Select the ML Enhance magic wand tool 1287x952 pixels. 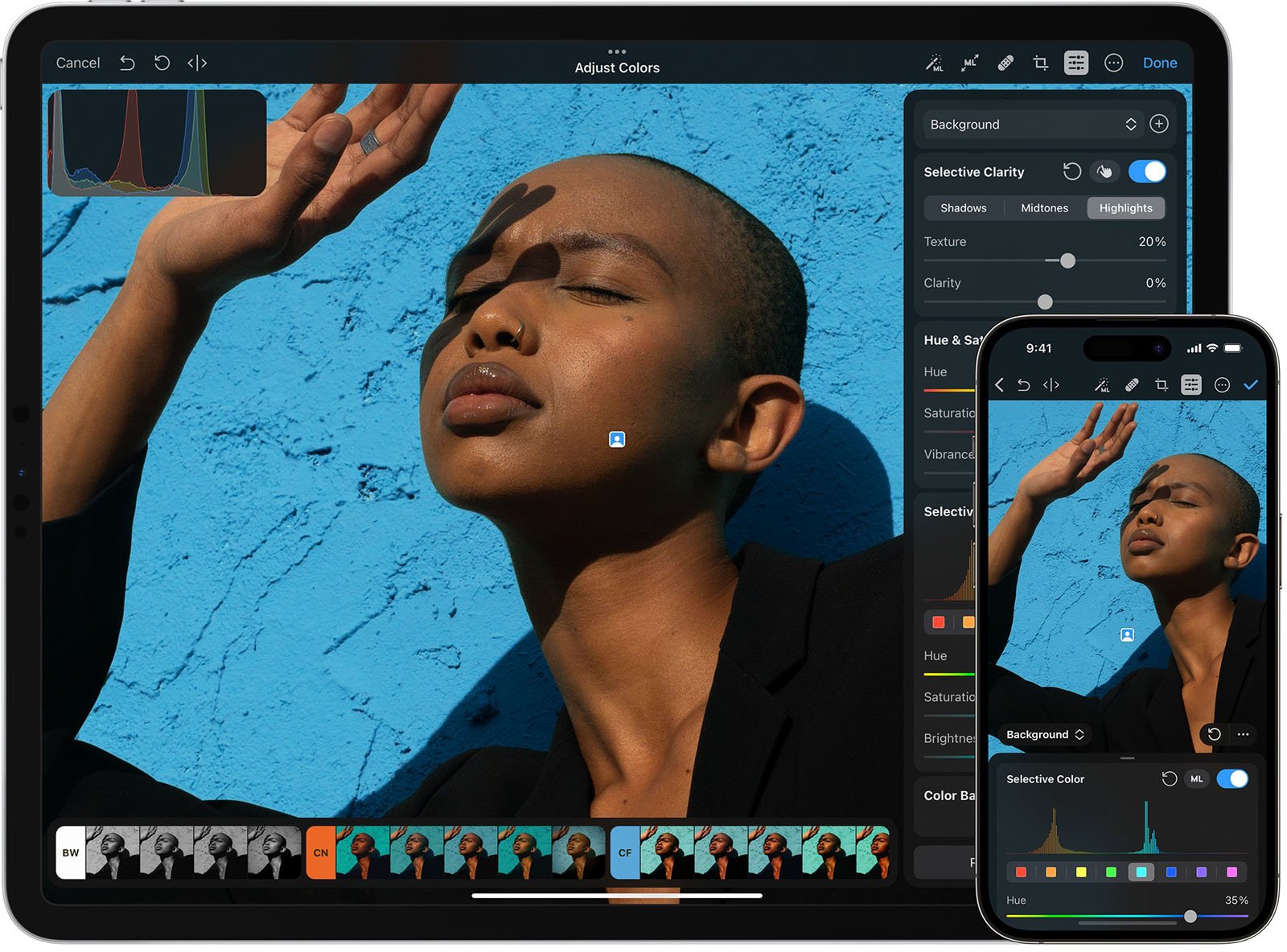coord(935,63)
